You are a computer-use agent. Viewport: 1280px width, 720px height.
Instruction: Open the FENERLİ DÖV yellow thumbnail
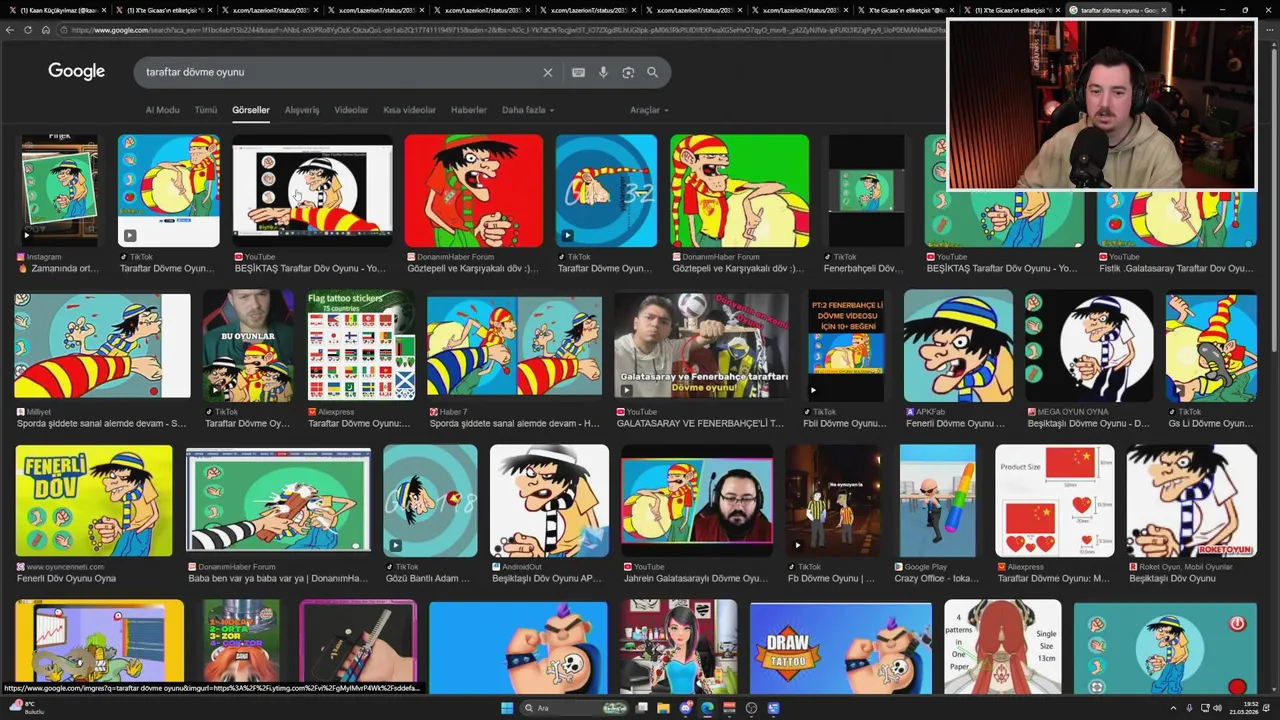click(94, 501)
